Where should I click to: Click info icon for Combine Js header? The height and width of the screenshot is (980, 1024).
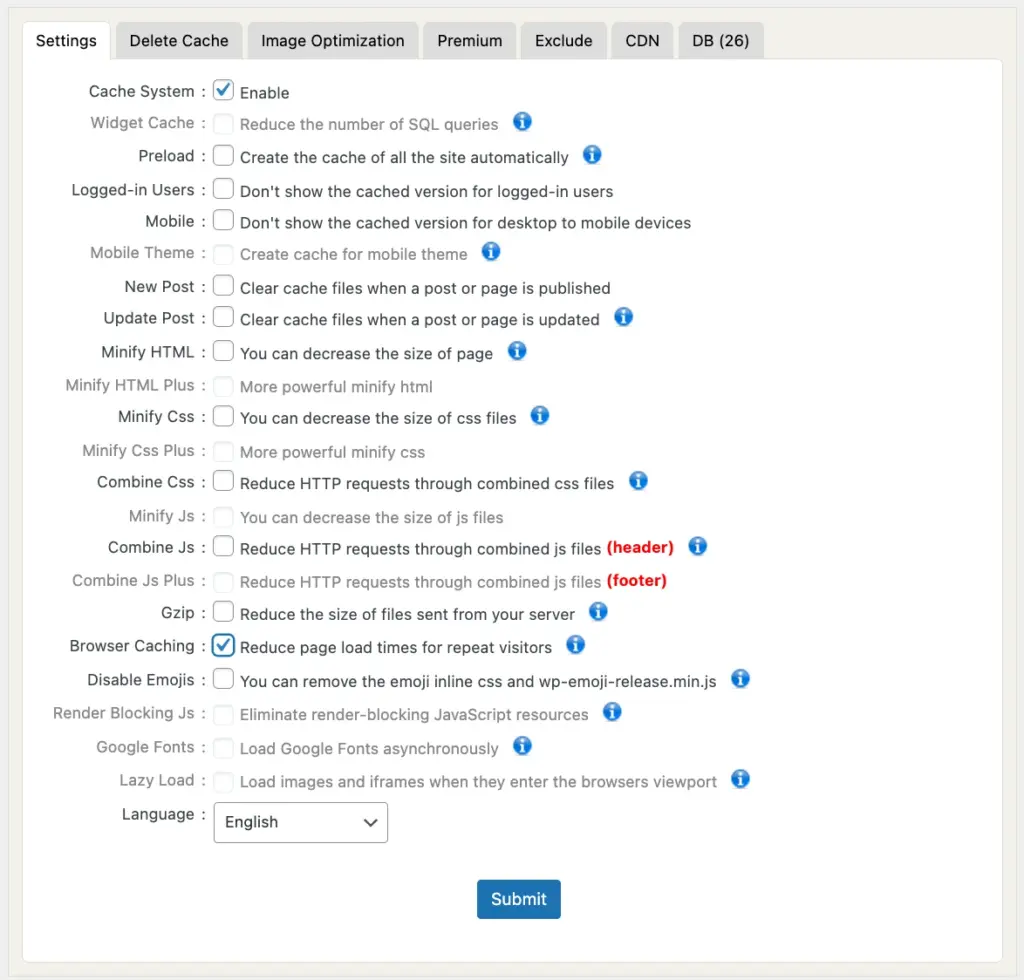click(697, 546)
